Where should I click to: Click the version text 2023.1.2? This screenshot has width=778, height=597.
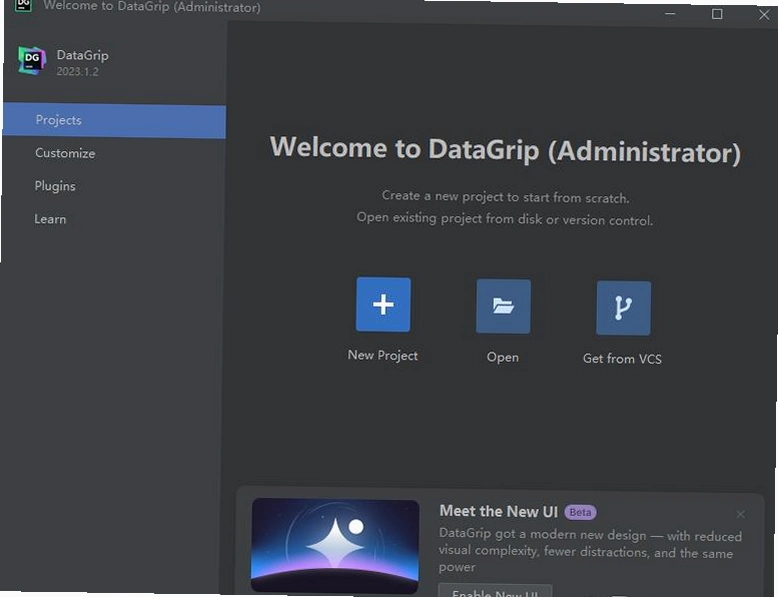pyautogui.click(x=77, y=71)
